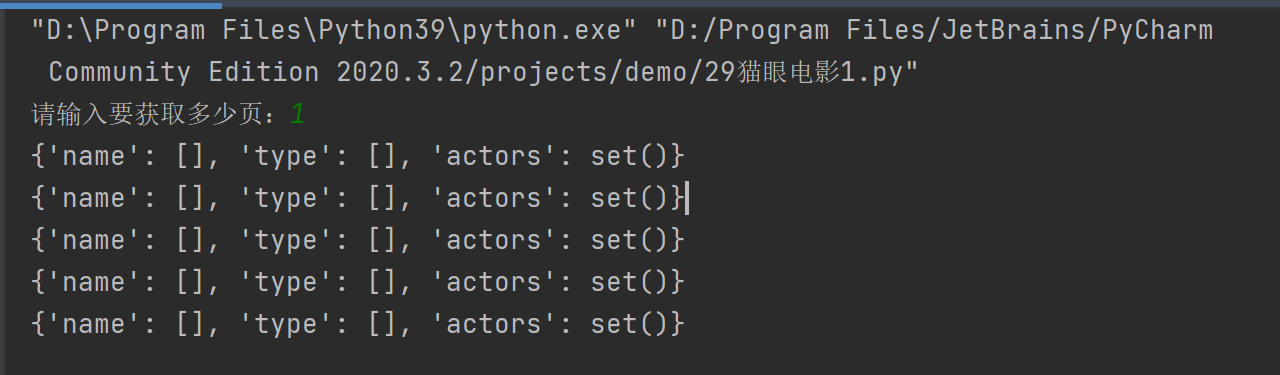The image size is (1280, 375).
Task: Click set() value in the fourth output line
Action: 630,282
